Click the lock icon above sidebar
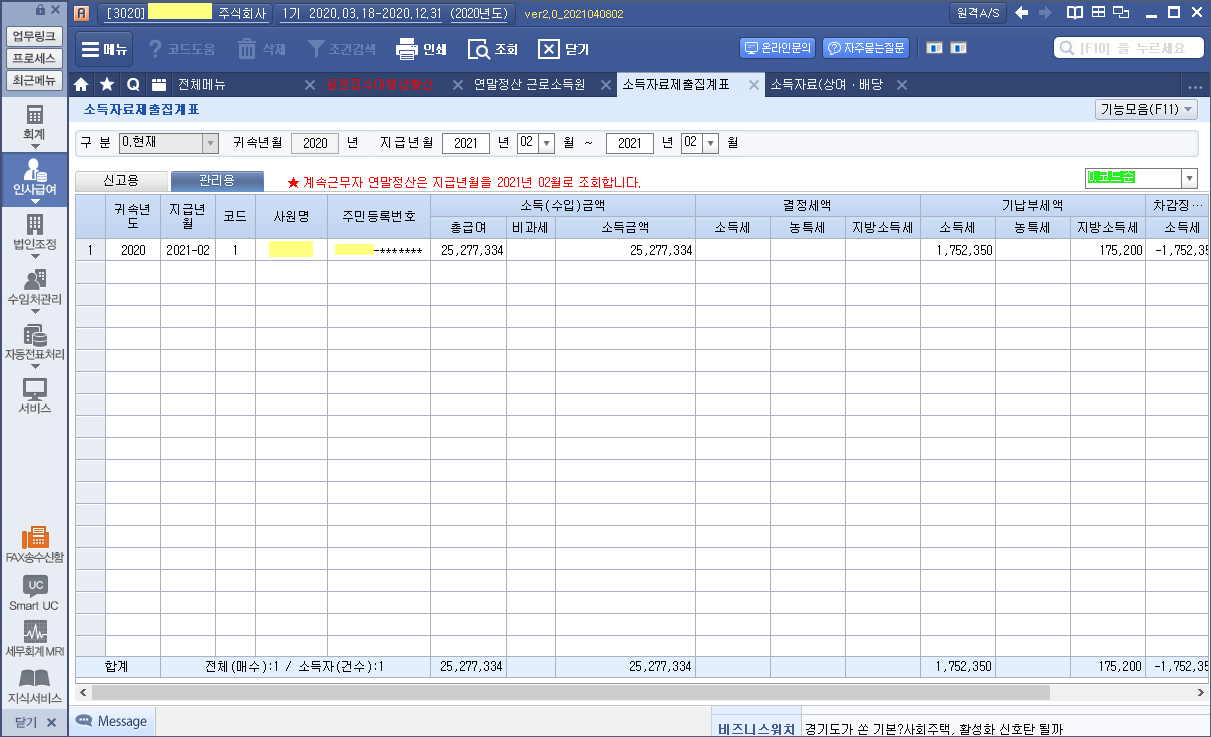This screenshot has width=1211, height=737. (39, 10)
